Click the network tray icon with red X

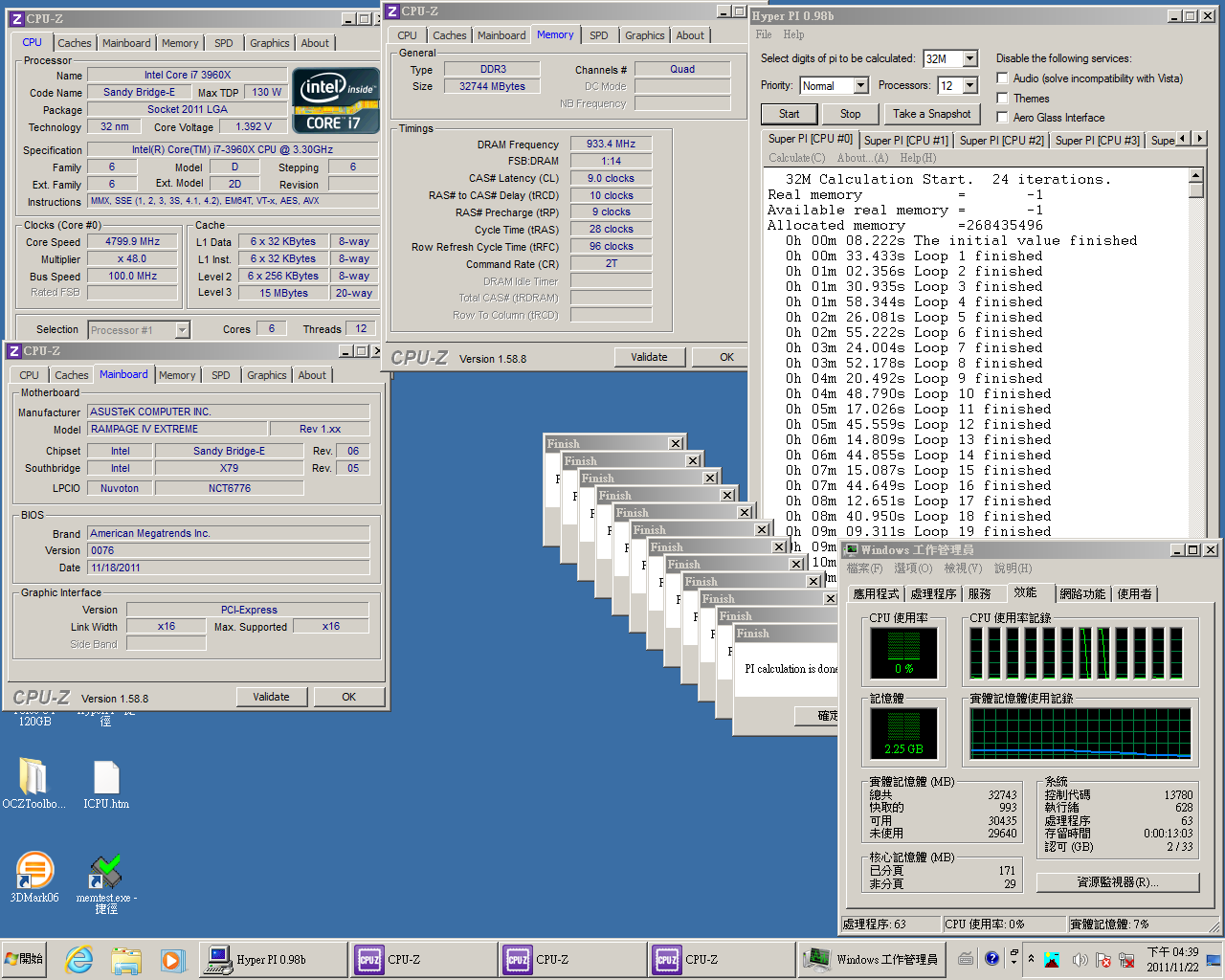click(1125, 959)
